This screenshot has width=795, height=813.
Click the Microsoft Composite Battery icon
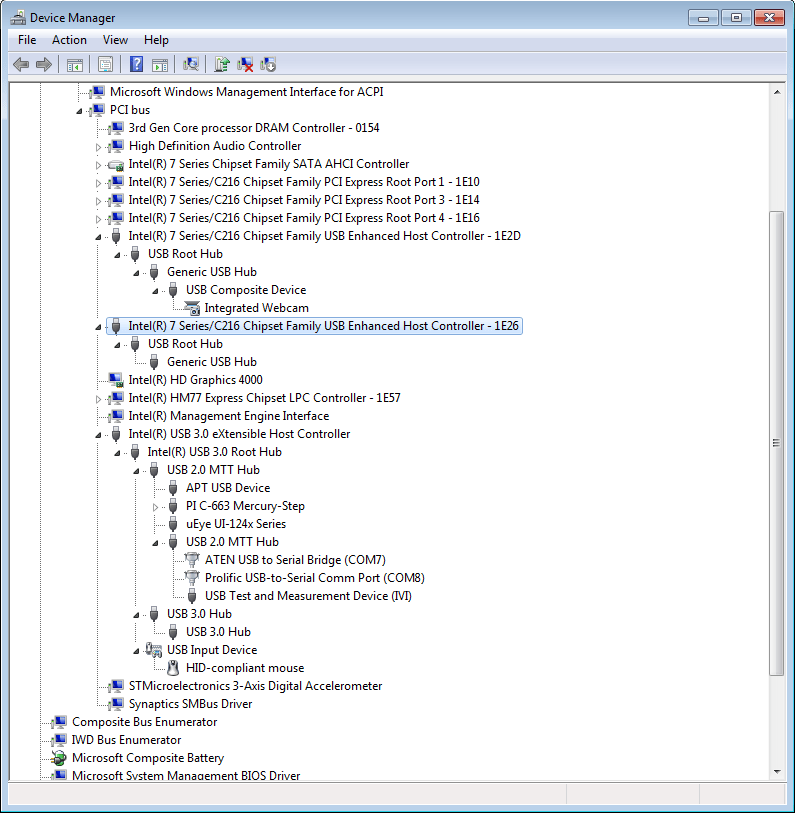[x=59, y=758]
